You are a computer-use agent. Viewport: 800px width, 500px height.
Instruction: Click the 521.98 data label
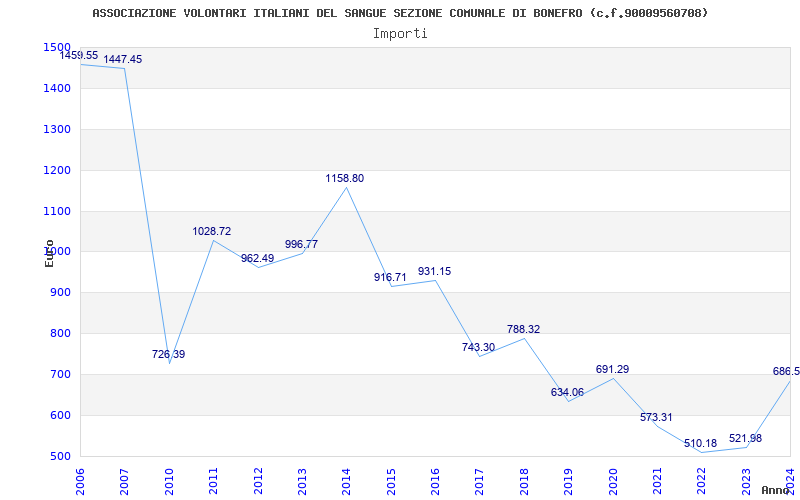point(745,438)
